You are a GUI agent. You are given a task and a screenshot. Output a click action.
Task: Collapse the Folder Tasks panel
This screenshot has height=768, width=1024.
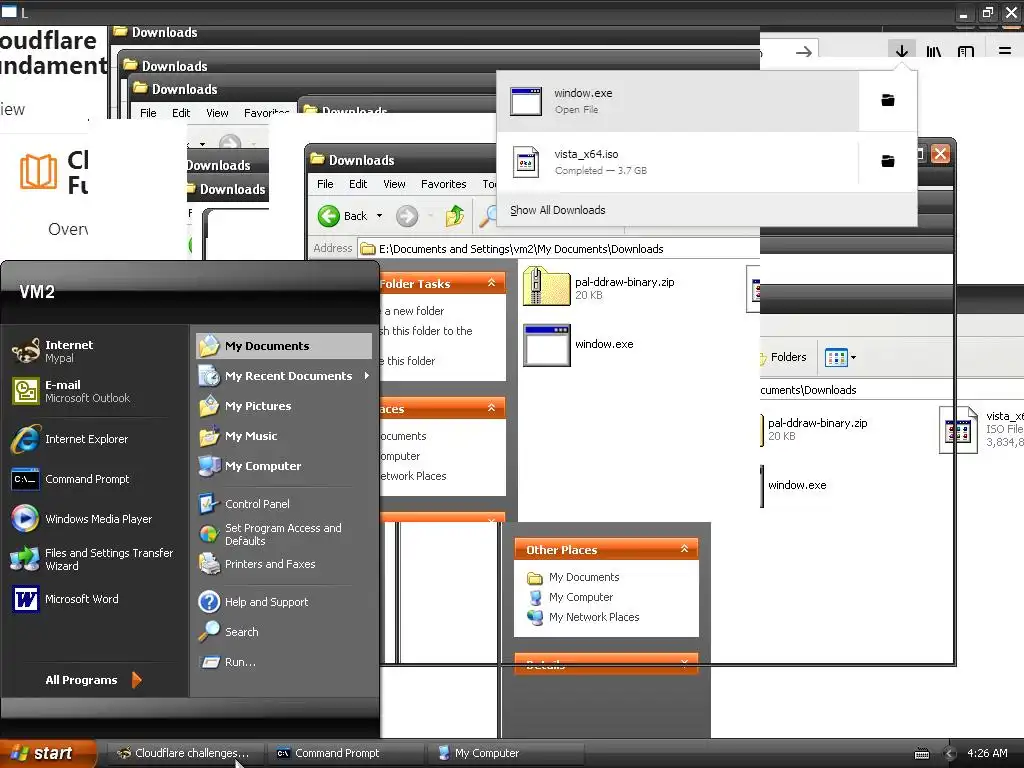pos(492,283)
